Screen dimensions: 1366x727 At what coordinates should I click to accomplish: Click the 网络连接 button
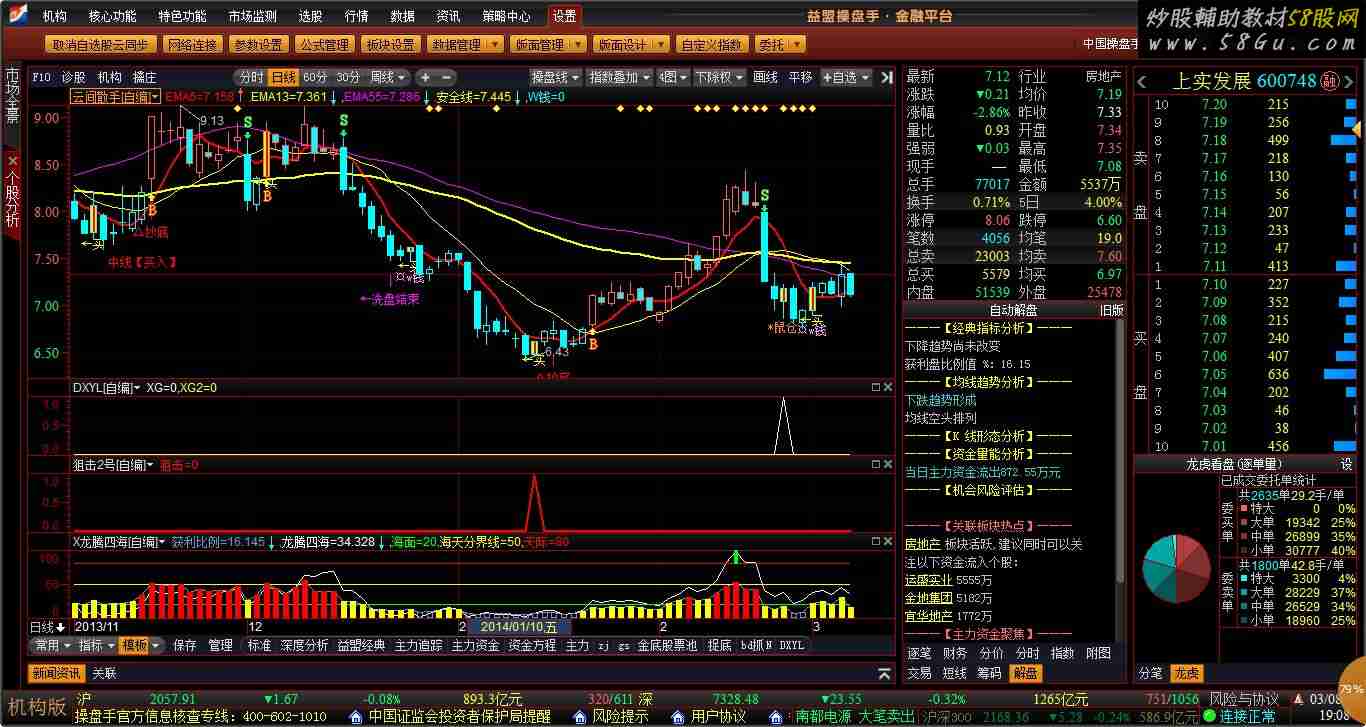193,45
